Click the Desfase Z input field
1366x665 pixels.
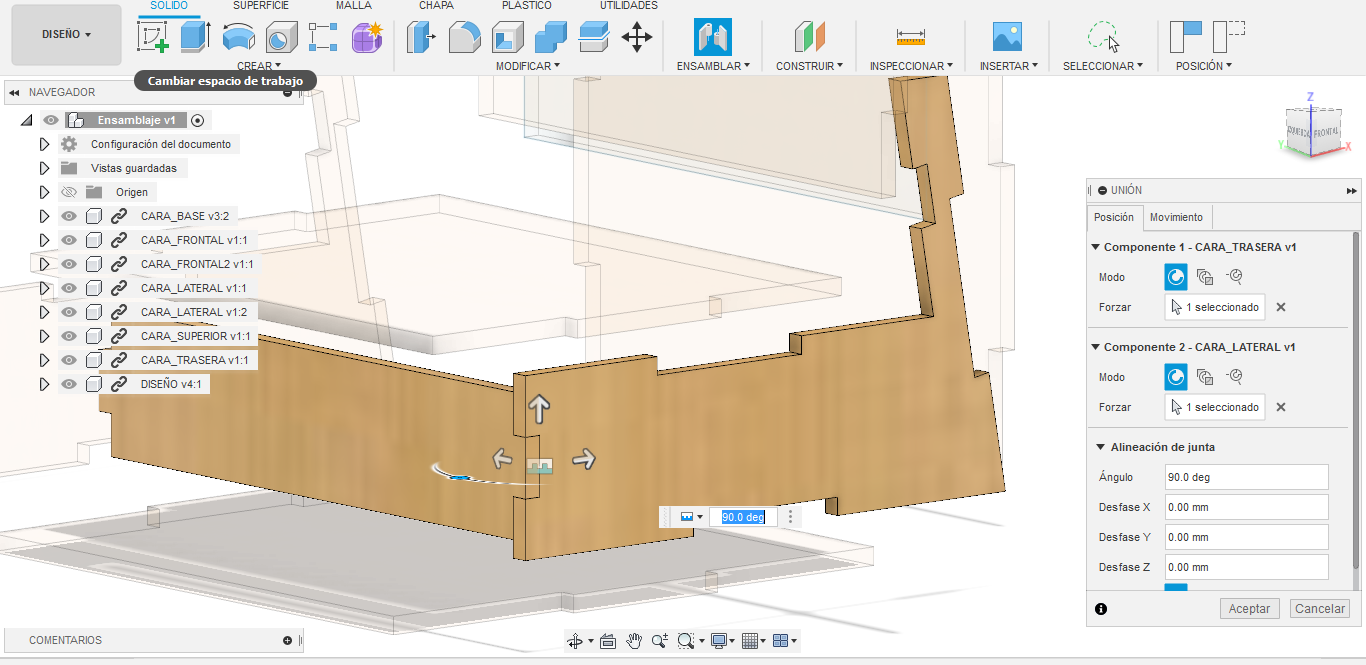point(1247,567)
